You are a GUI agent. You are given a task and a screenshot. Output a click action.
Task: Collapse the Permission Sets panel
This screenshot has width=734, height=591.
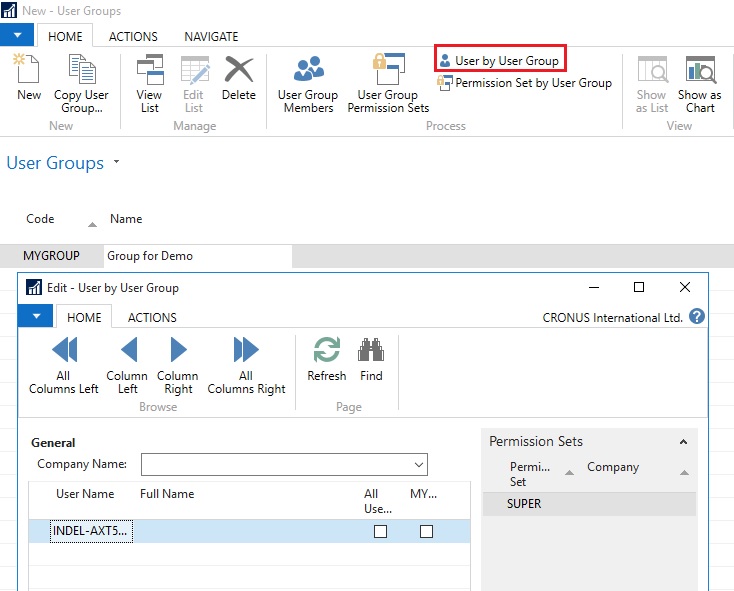click(x=684, y=442)
